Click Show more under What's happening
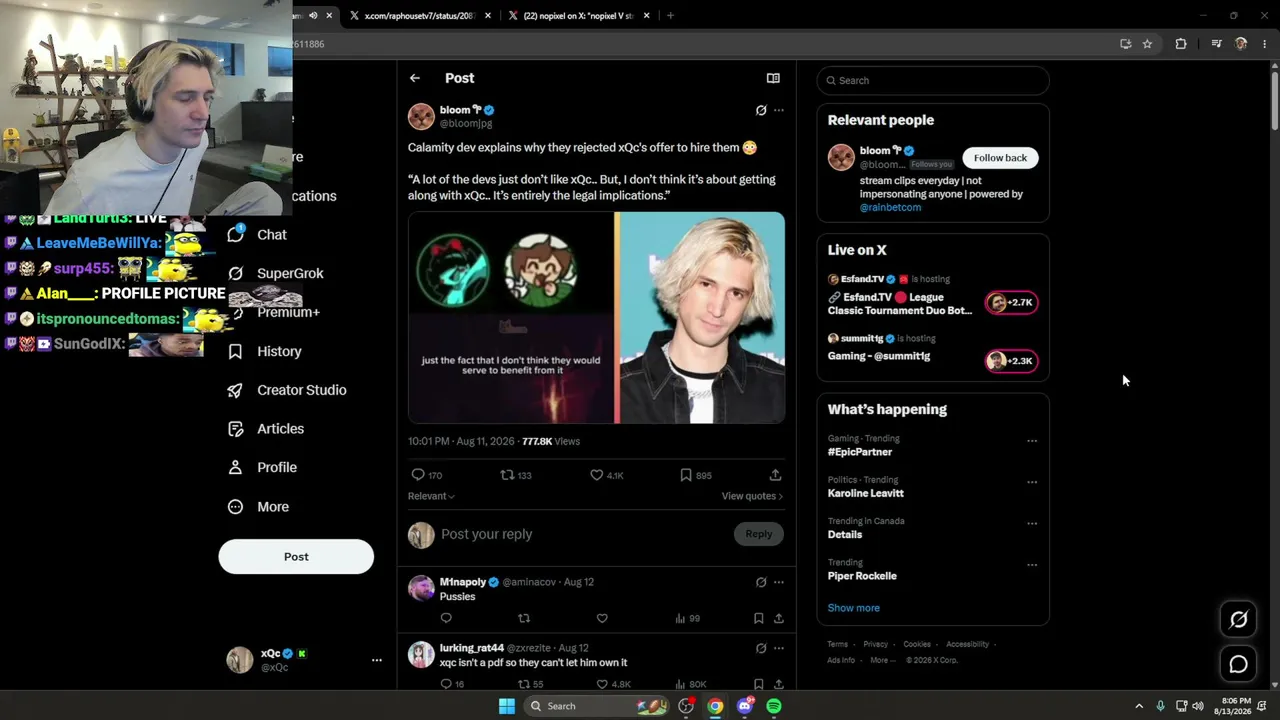The image size is (1280, 720). point(854,608)
